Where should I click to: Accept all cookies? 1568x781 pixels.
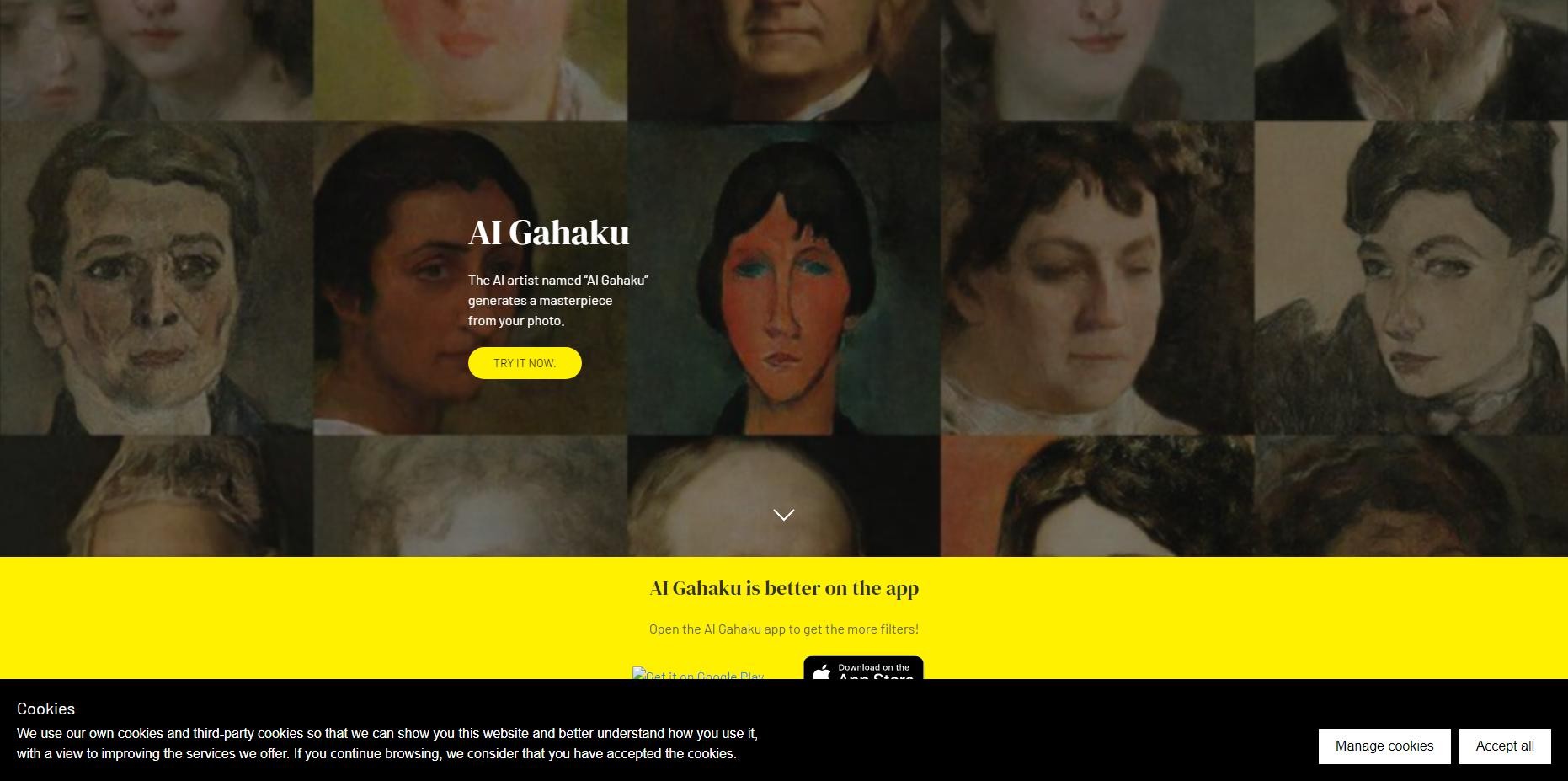coord(1505,746)
